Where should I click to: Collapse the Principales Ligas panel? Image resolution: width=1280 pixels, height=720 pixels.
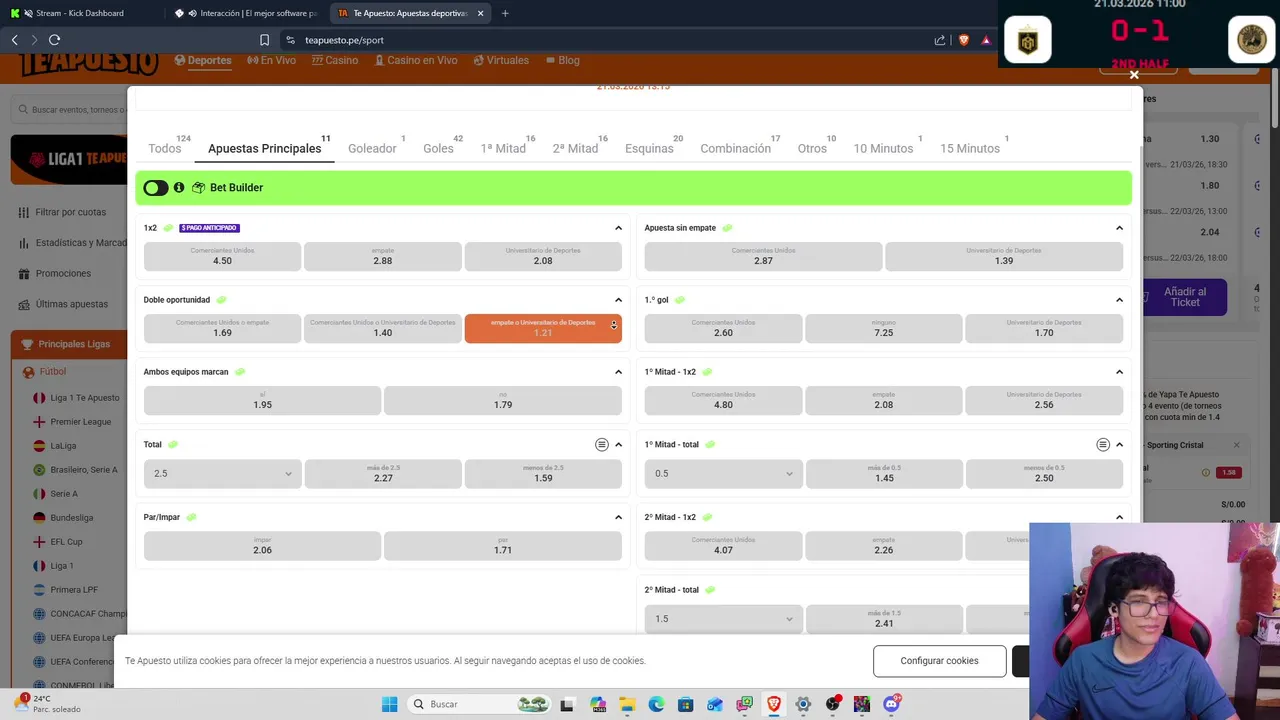click(x=70, y=344)
